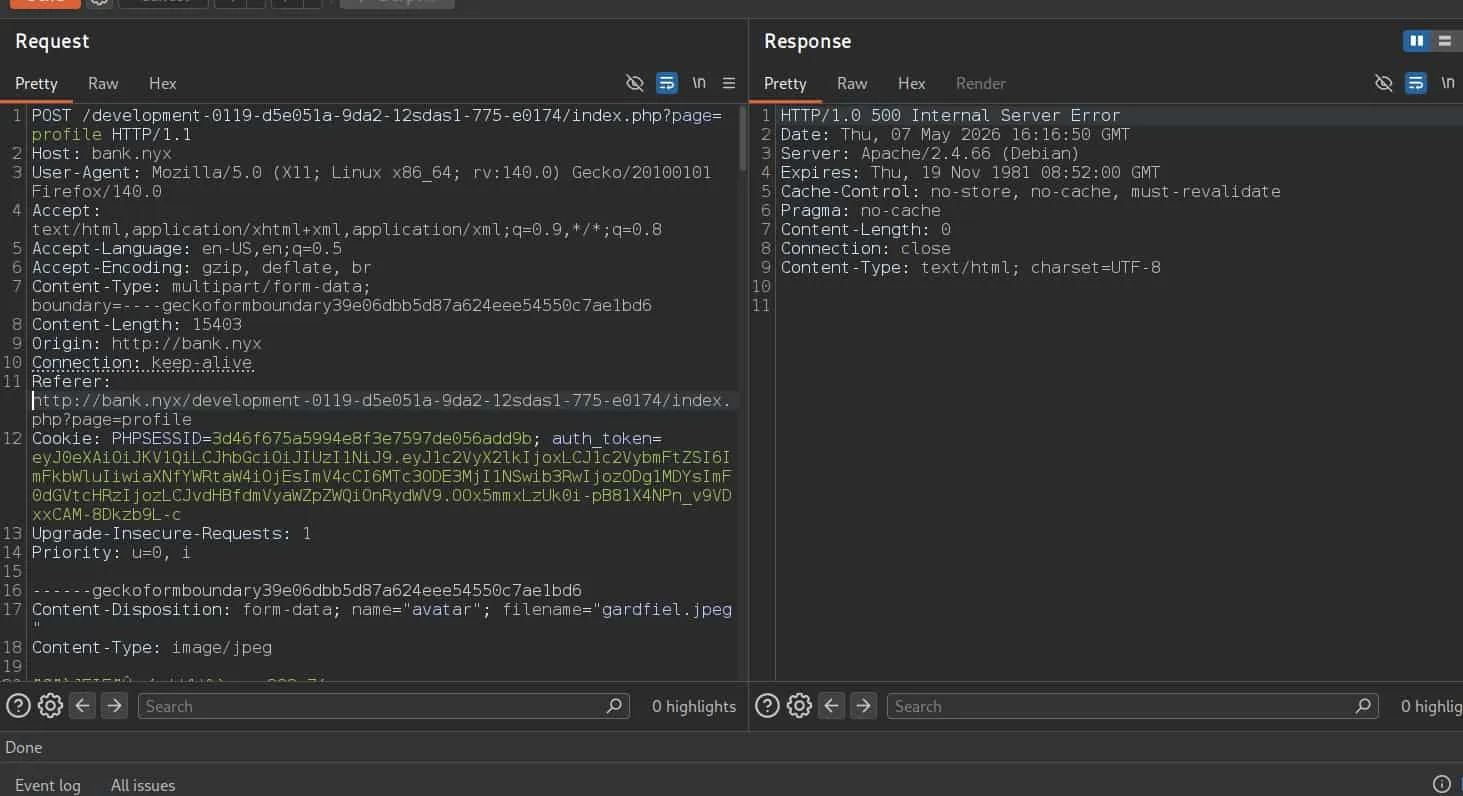Select the Raw tab in Request

click(x=103, y=83)
